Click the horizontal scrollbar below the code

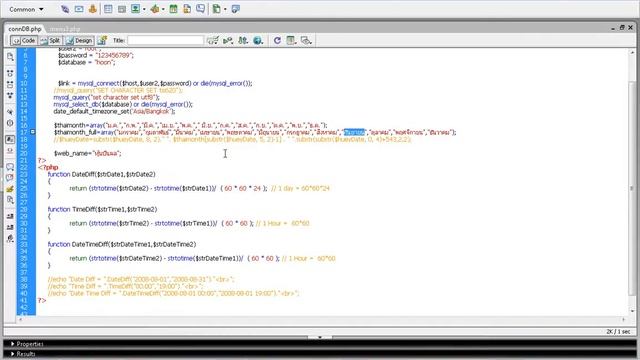tap(322, 319)
